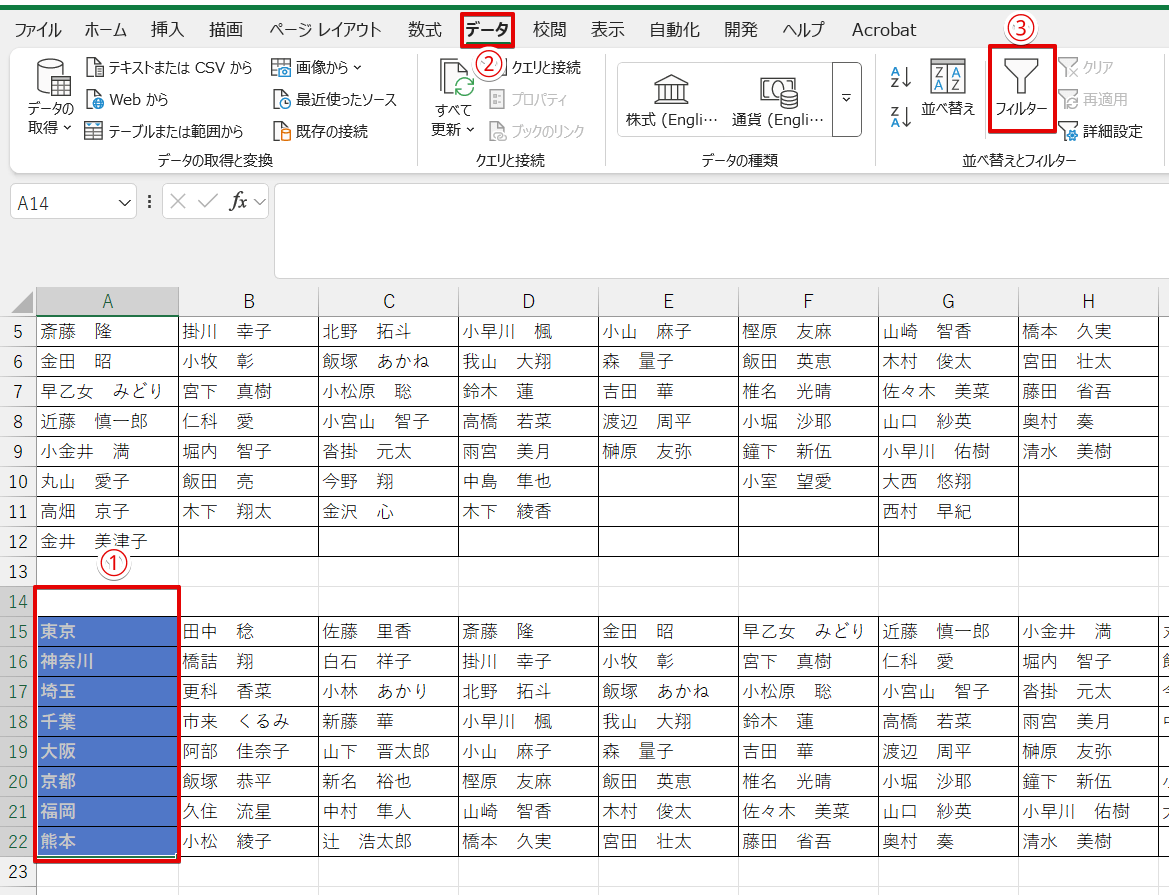This screenshot has height=895, width=1169.
Task: Open the custom Sort (並べ替え) dialog
Action: point(947,88)
